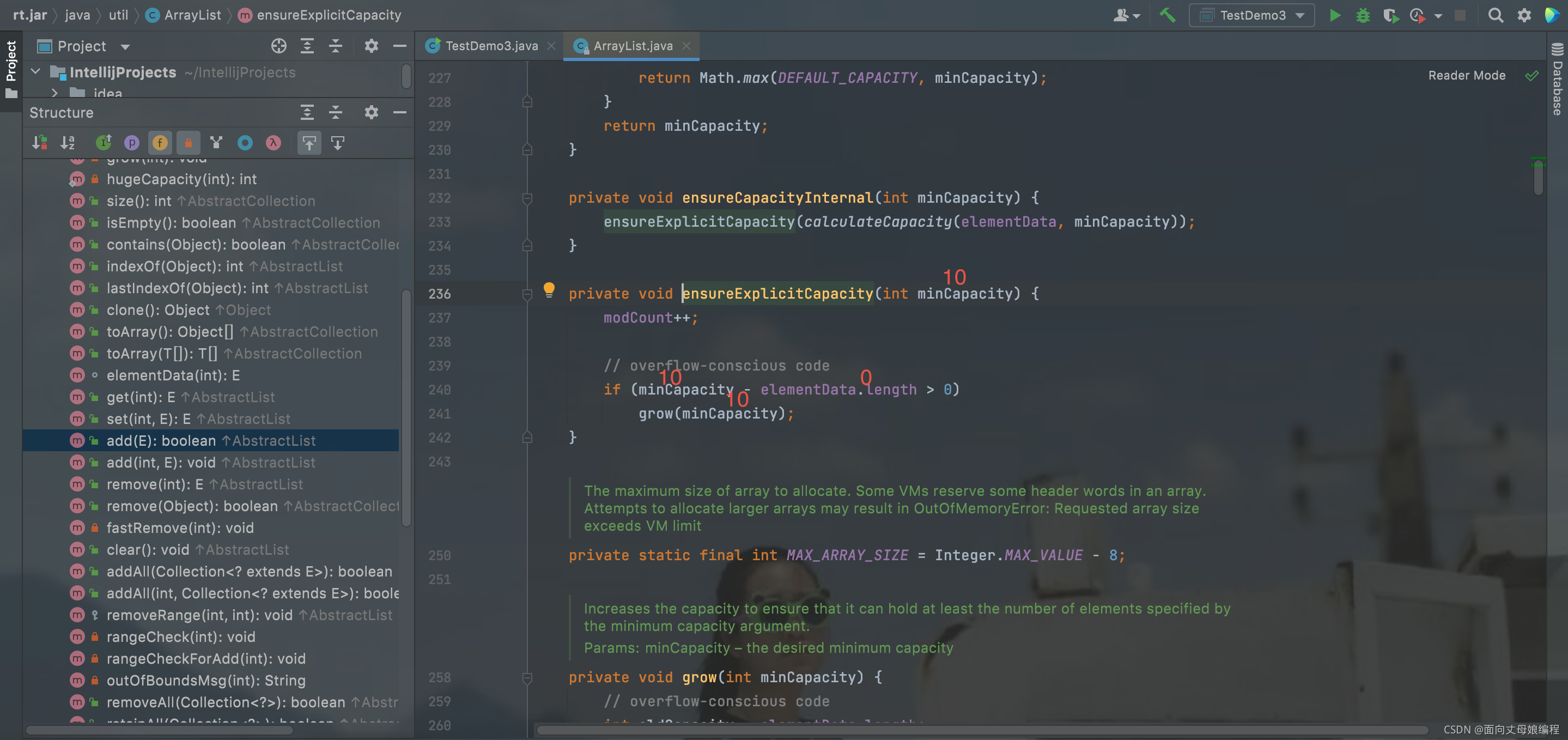Viewport: 1568px width, 740px height.
Task: Click the user account icon in toolbar
Action: pyautogui.click(x=1121, y=15)
